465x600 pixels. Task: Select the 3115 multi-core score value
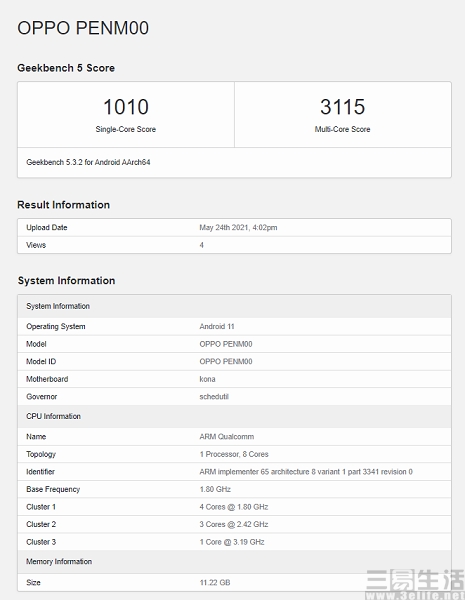(343, 107)
